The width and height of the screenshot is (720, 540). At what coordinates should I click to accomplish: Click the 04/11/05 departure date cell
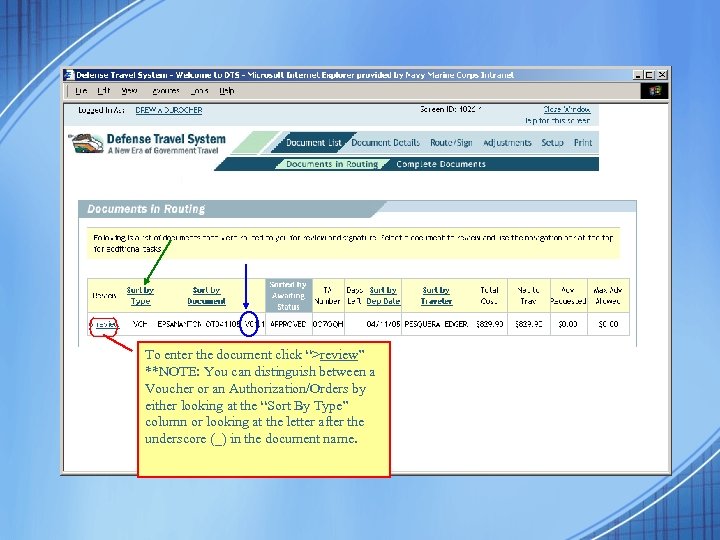383,324
